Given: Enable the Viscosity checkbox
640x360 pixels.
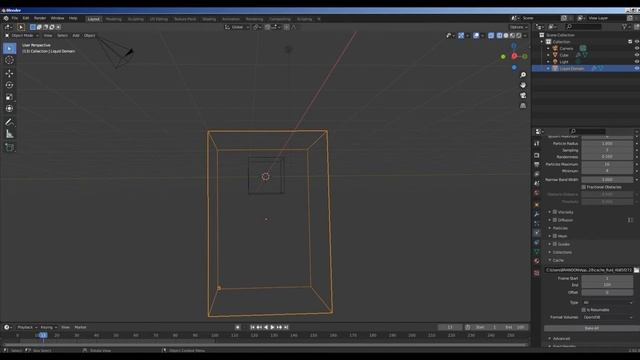Looking at the screenshot, I should pyautogui.click(x=555, y=212).
